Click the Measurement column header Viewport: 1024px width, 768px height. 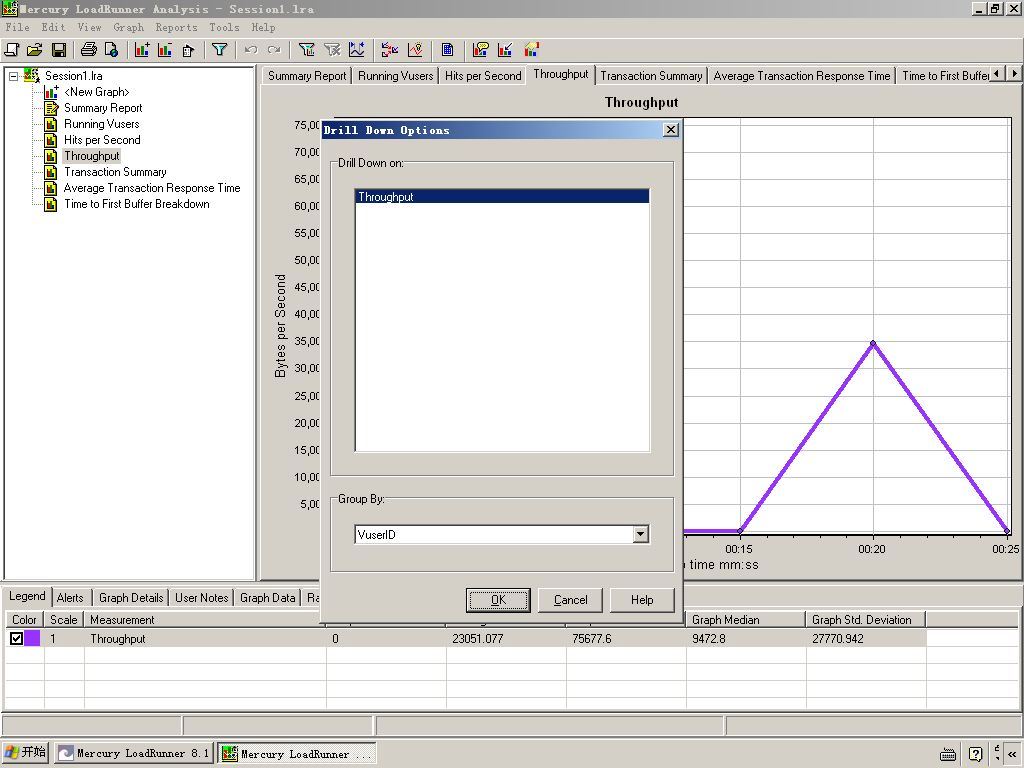205,620
